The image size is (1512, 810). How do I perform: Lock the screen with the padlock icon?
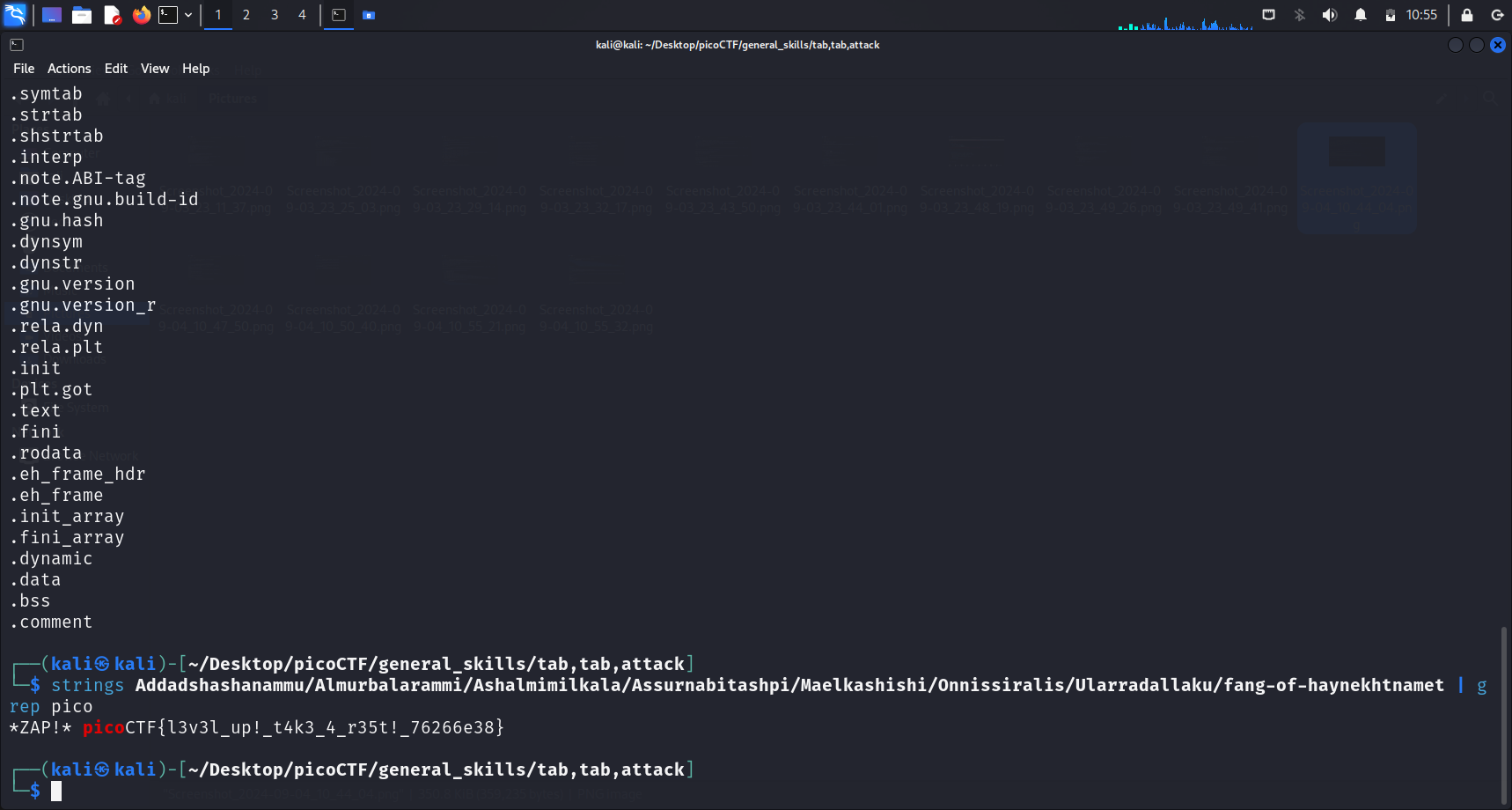(1467, 15)
